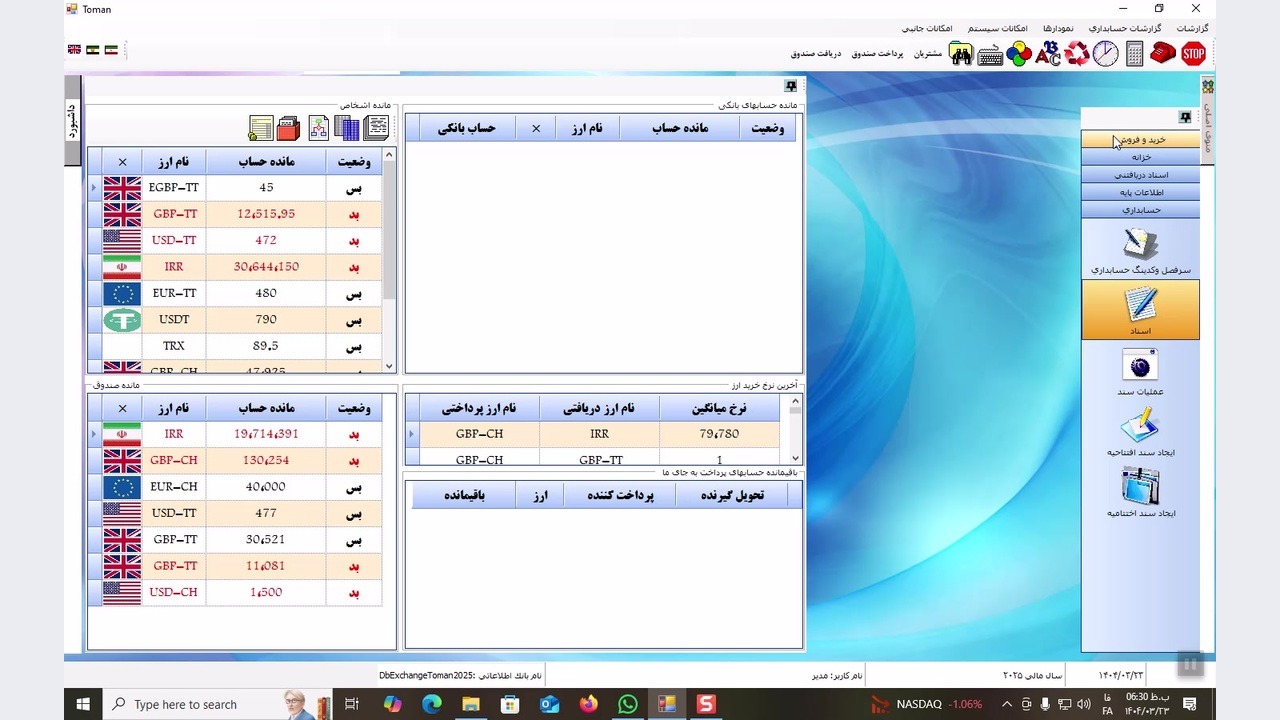Click the 19,714,391 cash box balance cell
Image resolution: width=1280 pixels, height=720 pixels.
pos(266,434)
